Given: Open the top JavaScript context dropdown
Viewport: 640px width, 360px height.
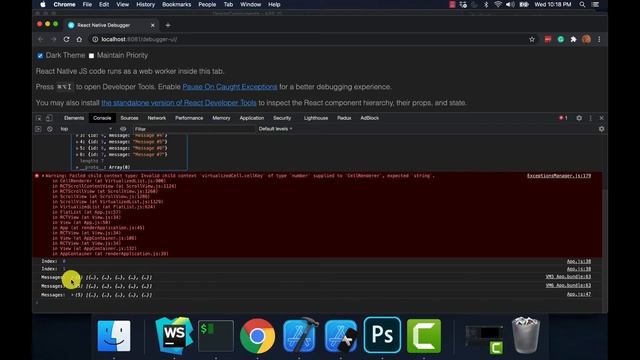Looking at the screenshot, I should (86, 129).
